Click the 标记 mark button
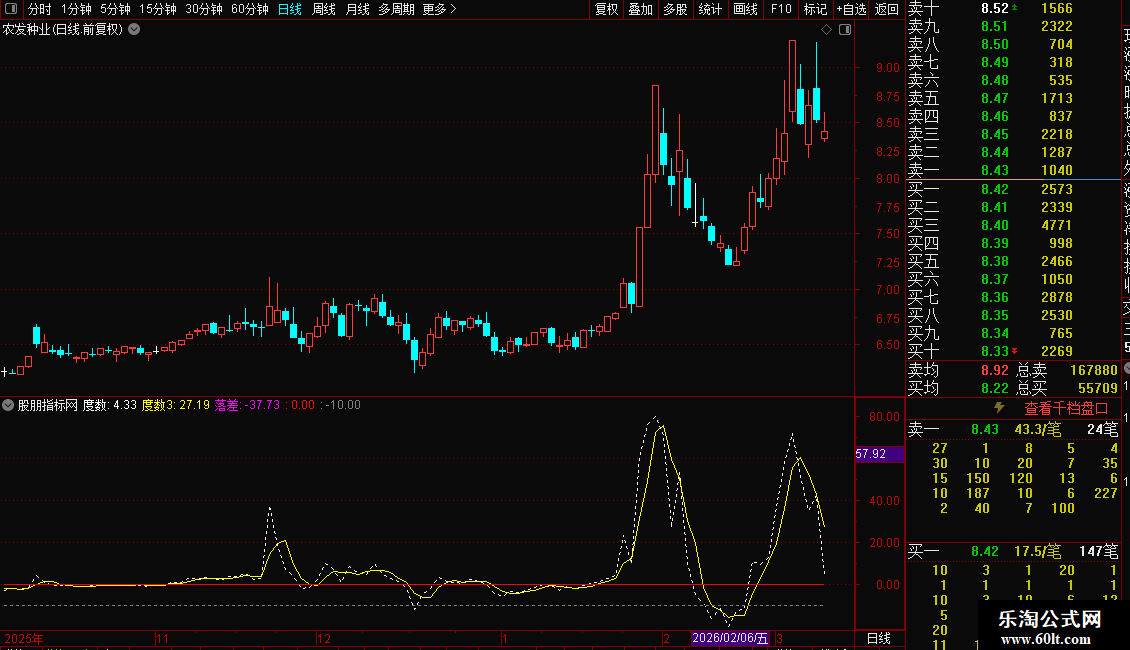The width and height of the screenshot is (1130, 650). pyautogui.click(x=815, y=9)
